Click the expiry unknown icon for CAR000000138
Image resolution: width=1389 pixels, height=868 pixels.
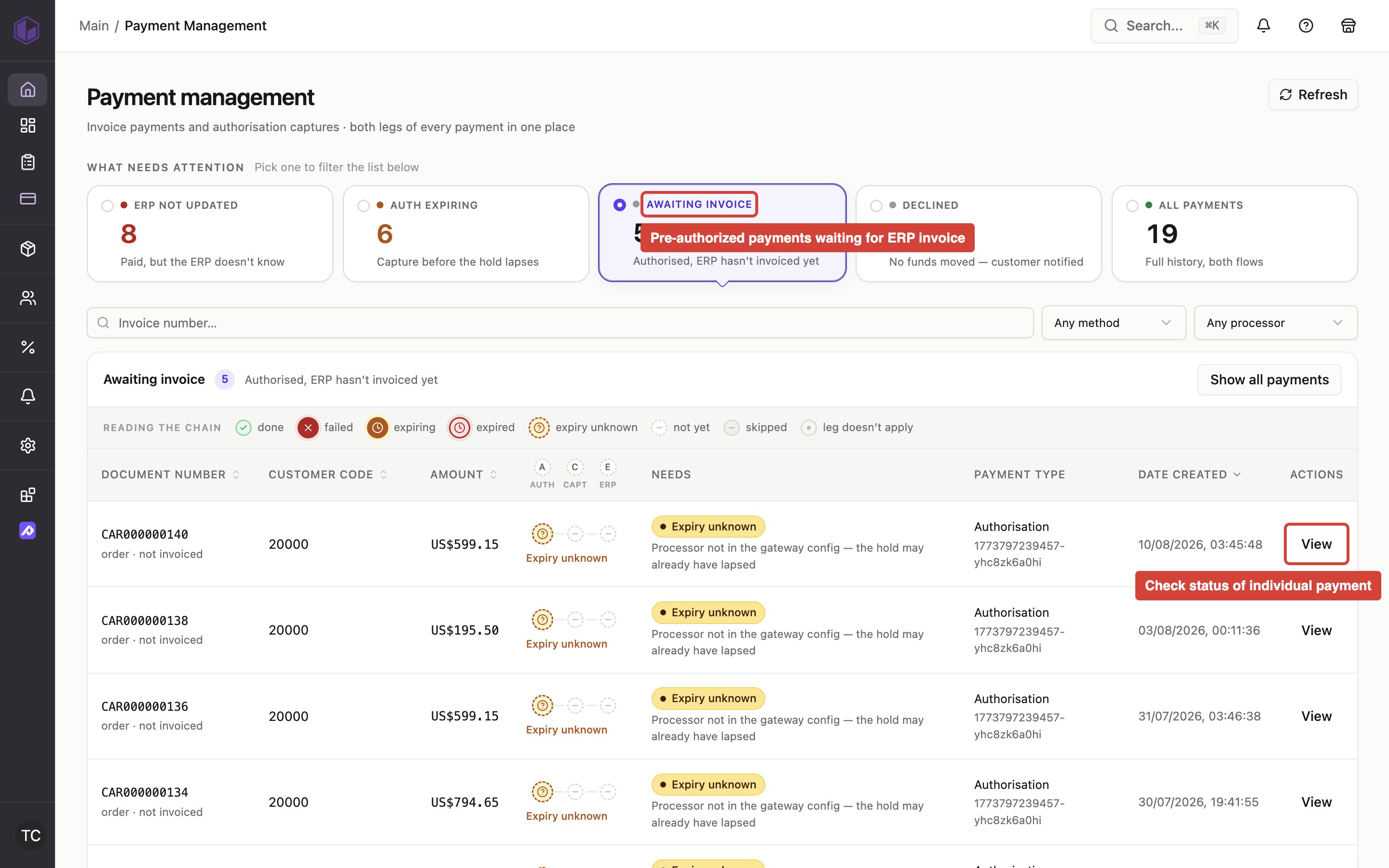tap(542, 620)
